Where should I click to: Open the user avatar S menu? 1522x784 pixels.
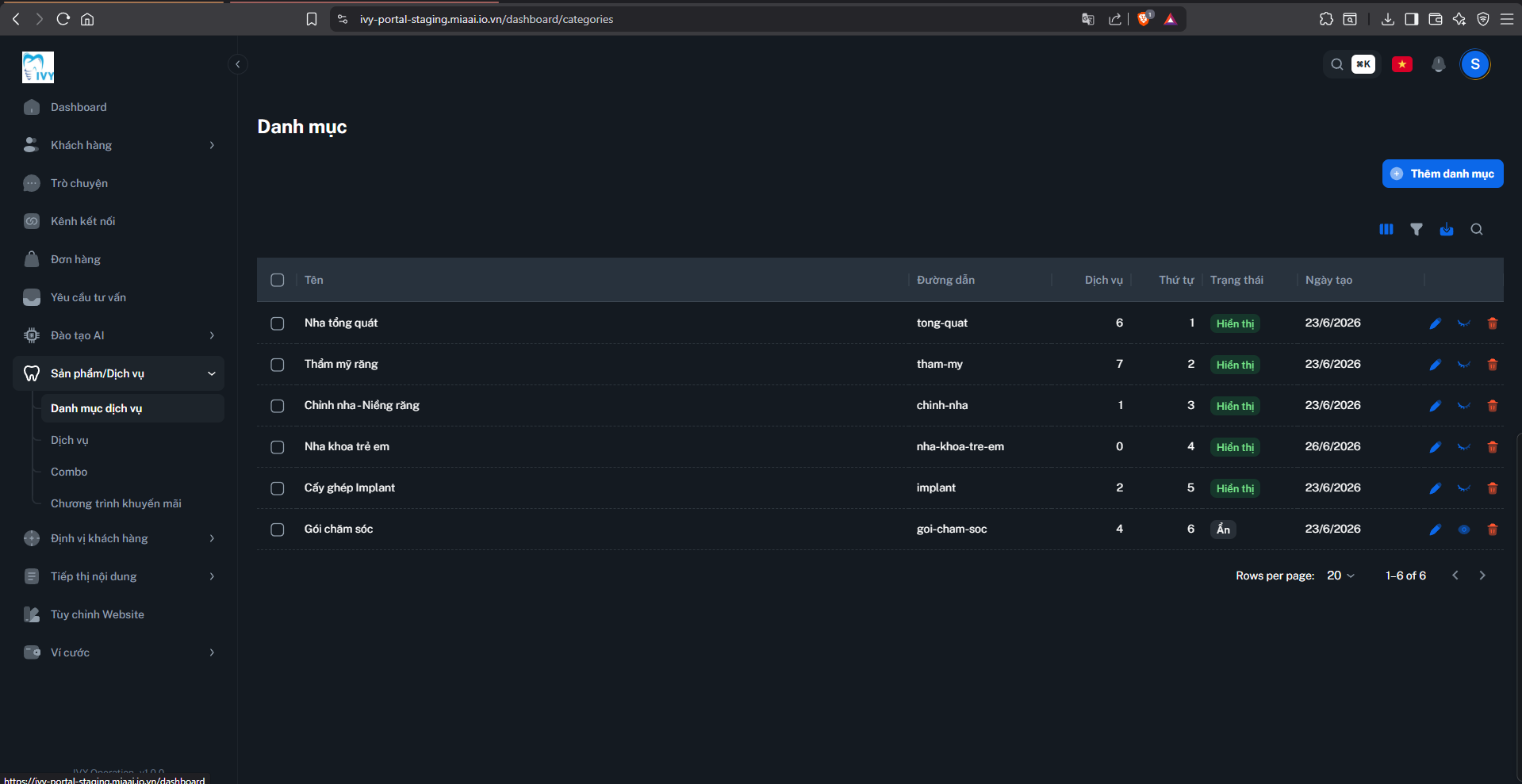[x=1474, y=64]
